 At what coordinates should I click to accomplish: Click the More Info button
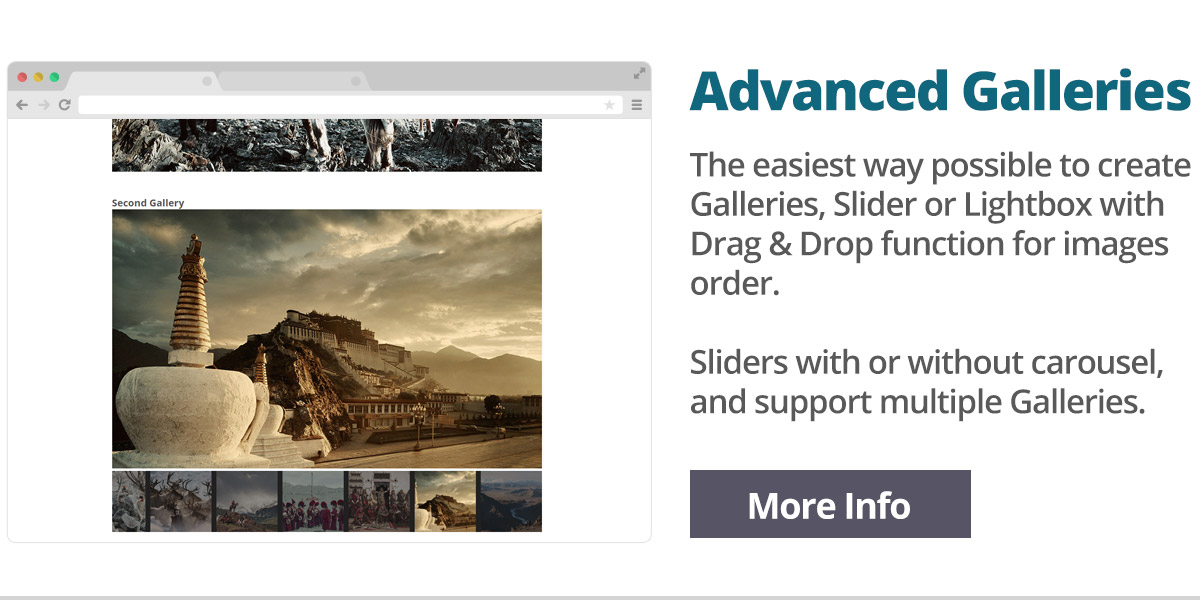coord(830,504)
